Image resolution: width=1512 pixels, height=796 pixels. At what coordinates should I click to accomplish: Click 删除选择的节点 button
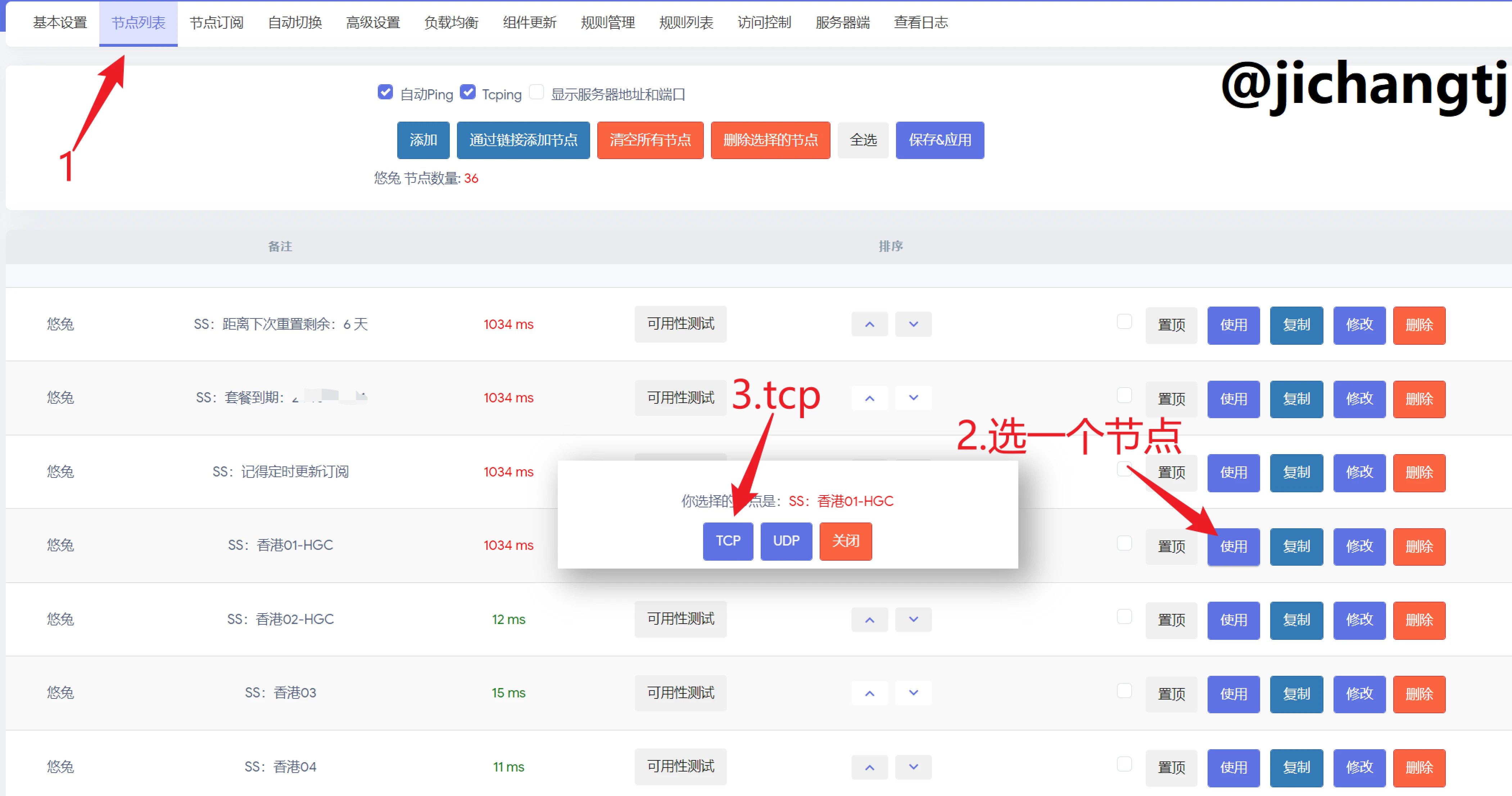click(771, 140)
